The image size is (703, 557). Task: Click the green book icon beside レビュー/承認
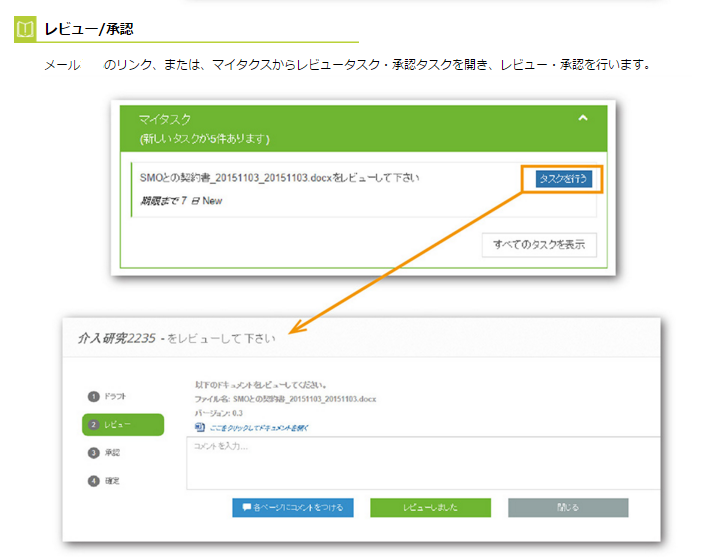coord(25,29)
